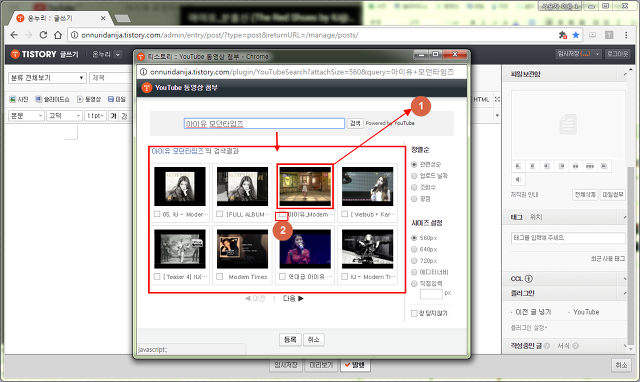Screen dimensions: 640x382
Task: Go to Chrome home page icon
Action: coord(58,35)
